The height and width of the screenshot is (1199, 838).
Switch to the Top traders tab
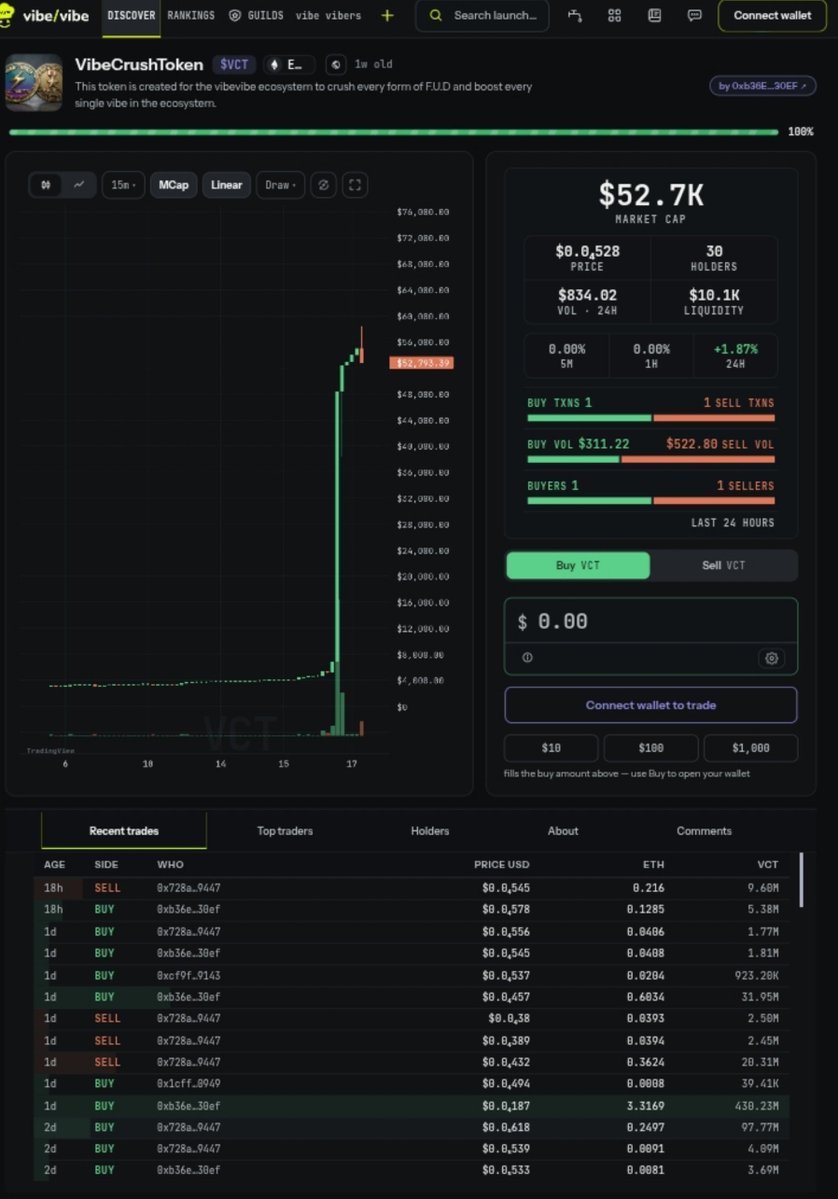(285, 830)
